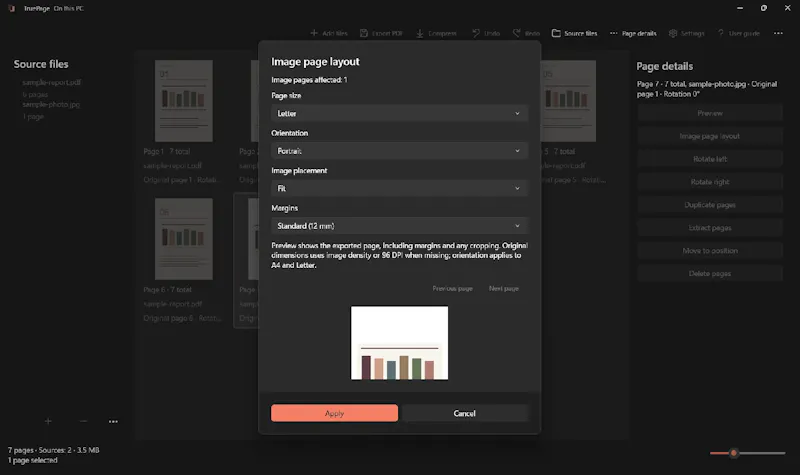
Task: Click the 'Page 6 · 7 total' caption
Action: point(167,290)
